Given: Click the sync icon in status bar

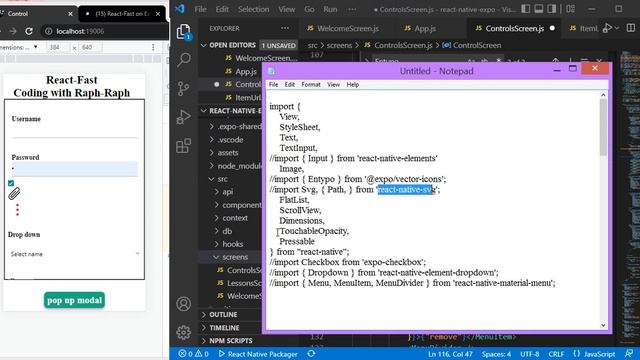Looking at the screenshot, I should (x=311, y=354).
